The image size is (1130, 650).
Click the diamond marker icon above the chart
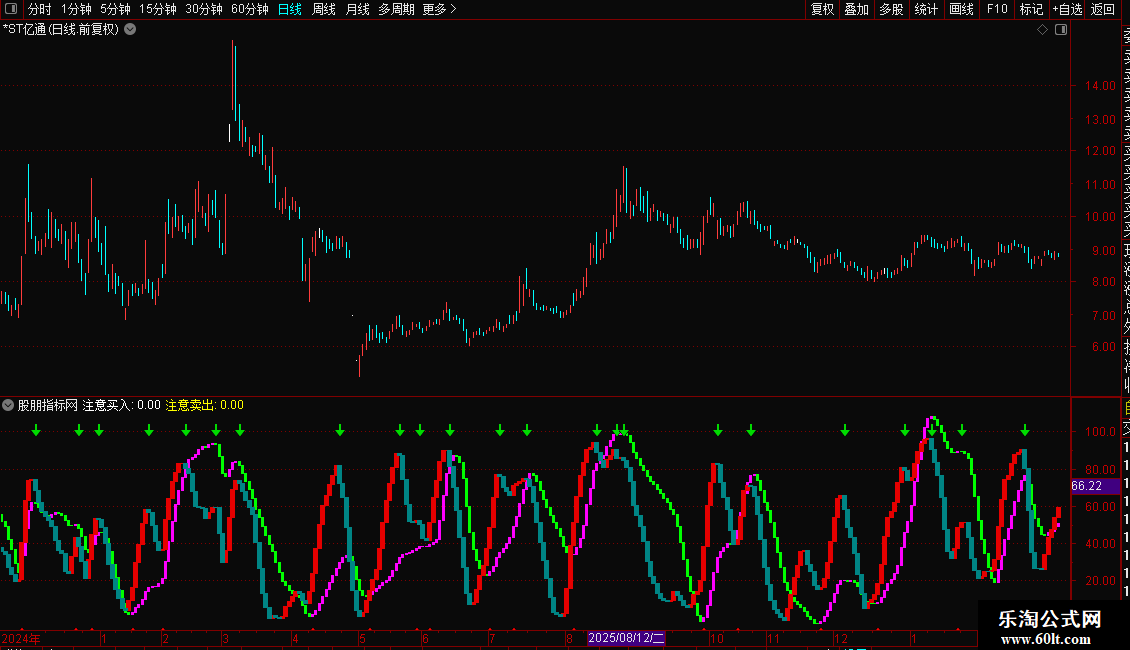[x=1042, y=30]
